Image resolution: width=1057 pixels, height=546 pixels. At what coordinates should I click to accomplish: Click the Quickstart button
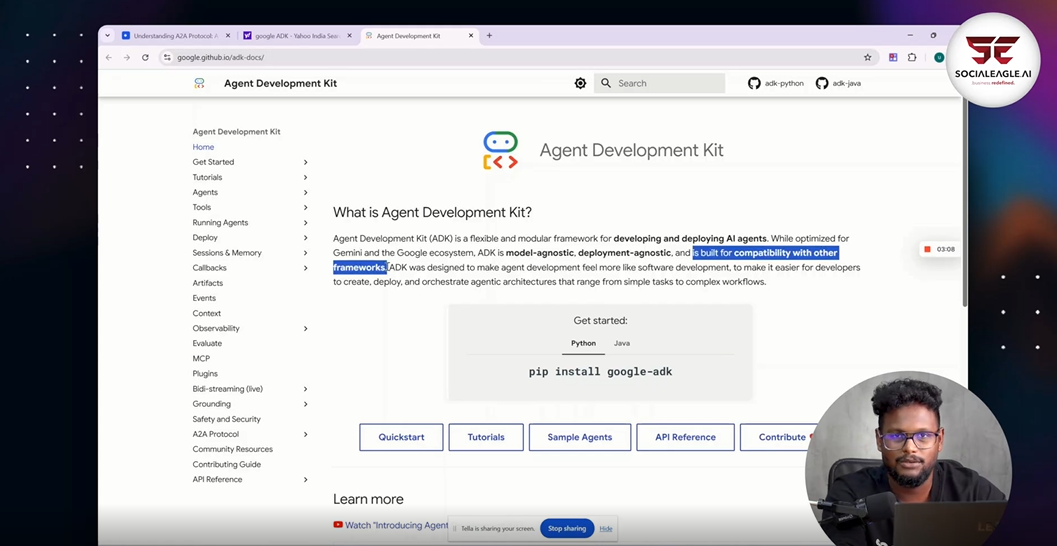click(401, 437)
